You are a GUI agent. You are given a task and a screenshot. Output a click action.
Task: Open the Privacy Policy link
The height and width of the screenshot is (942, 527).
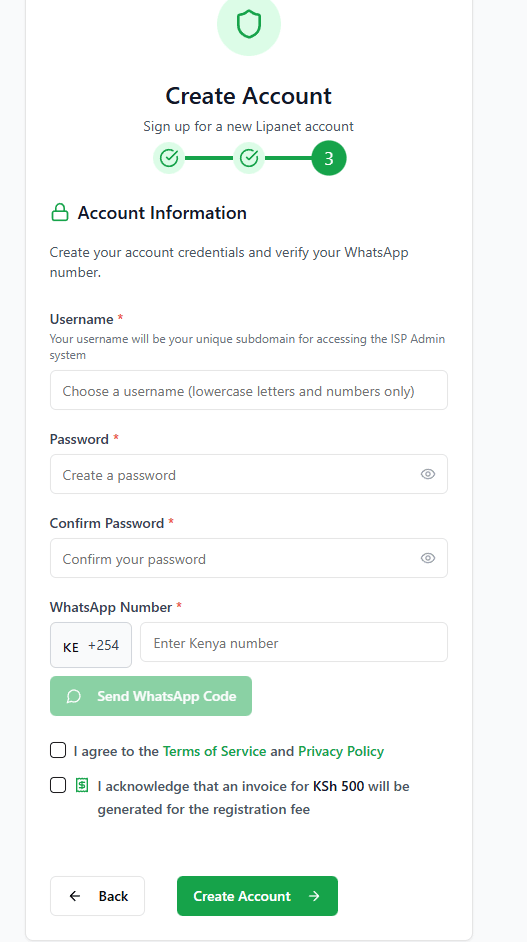point(341,751)
